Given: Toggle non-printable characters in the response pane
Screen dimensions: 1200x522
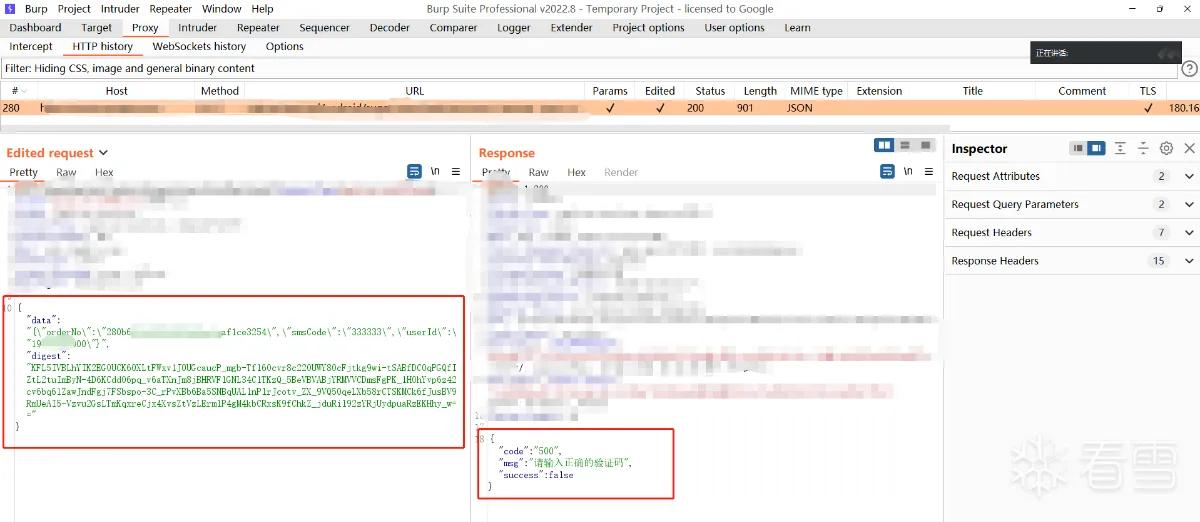Looking at the screenshot, I should coord(908,172).
